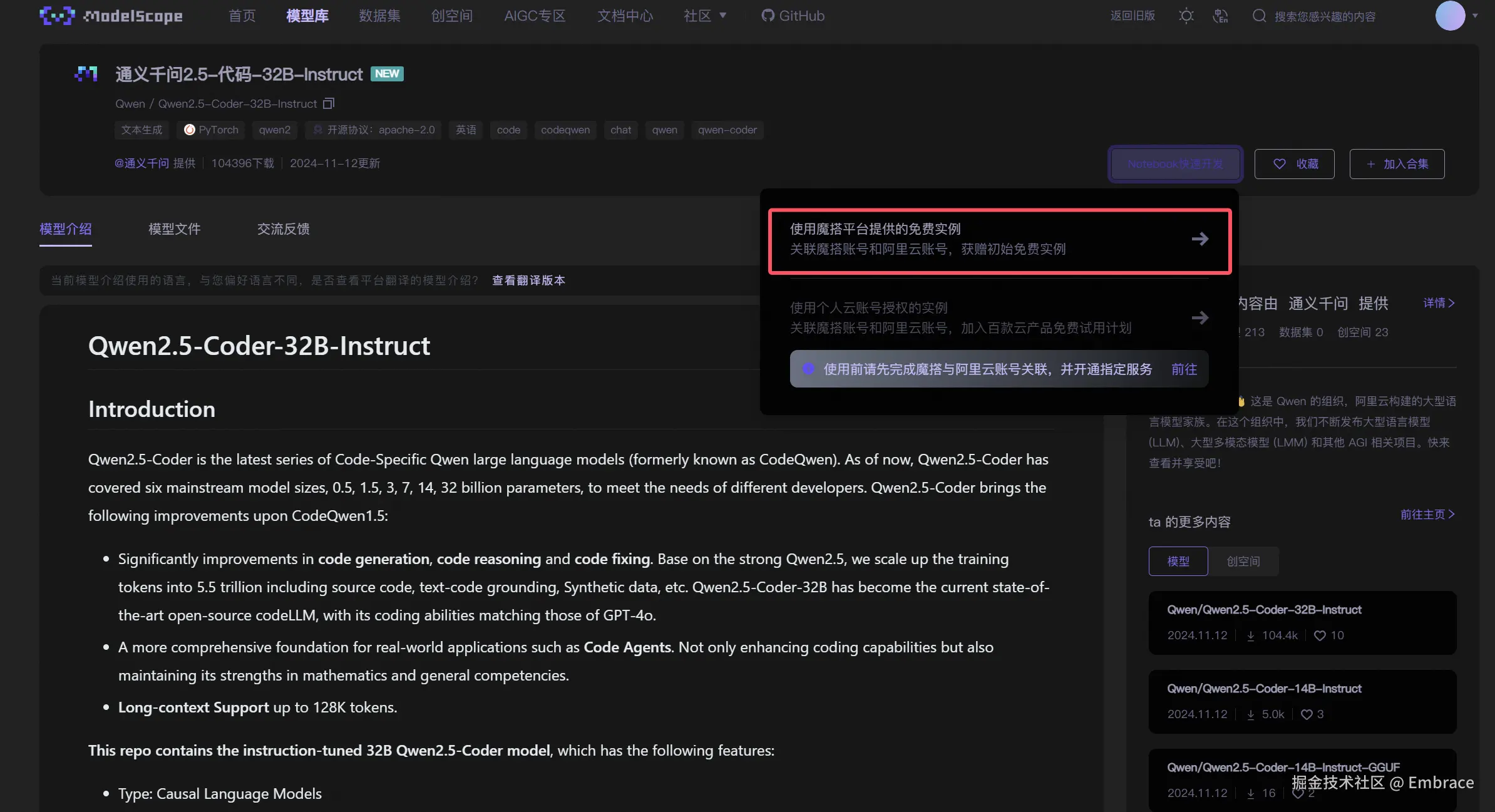Click the search magnifier icon
This screenshot has height=812, width=1495.
click(1259, 16)
